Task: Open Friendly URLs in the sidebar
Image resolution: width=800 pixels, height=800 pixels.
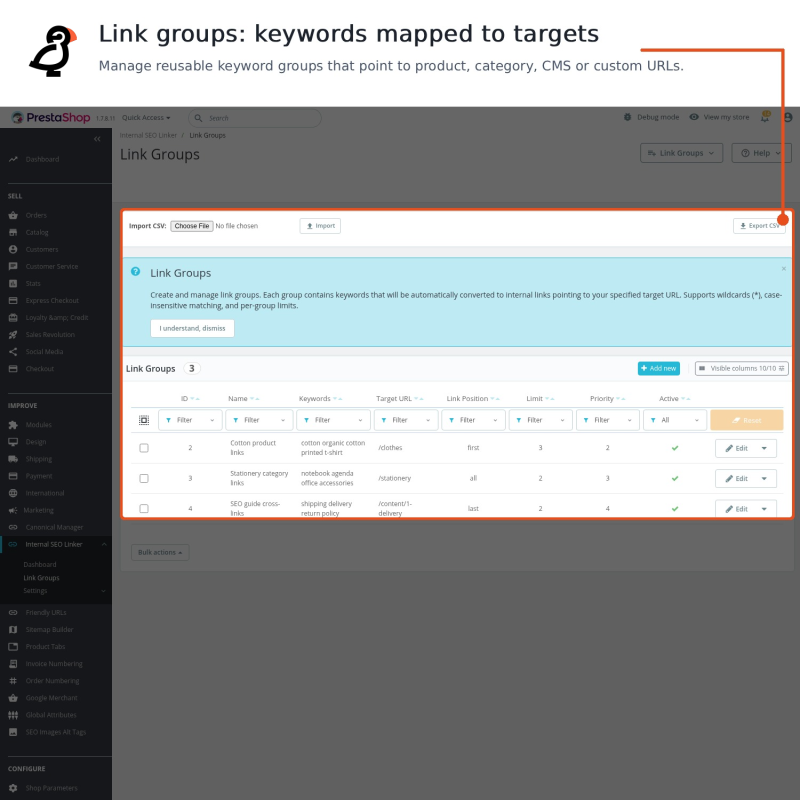Action: click(46, 612)
